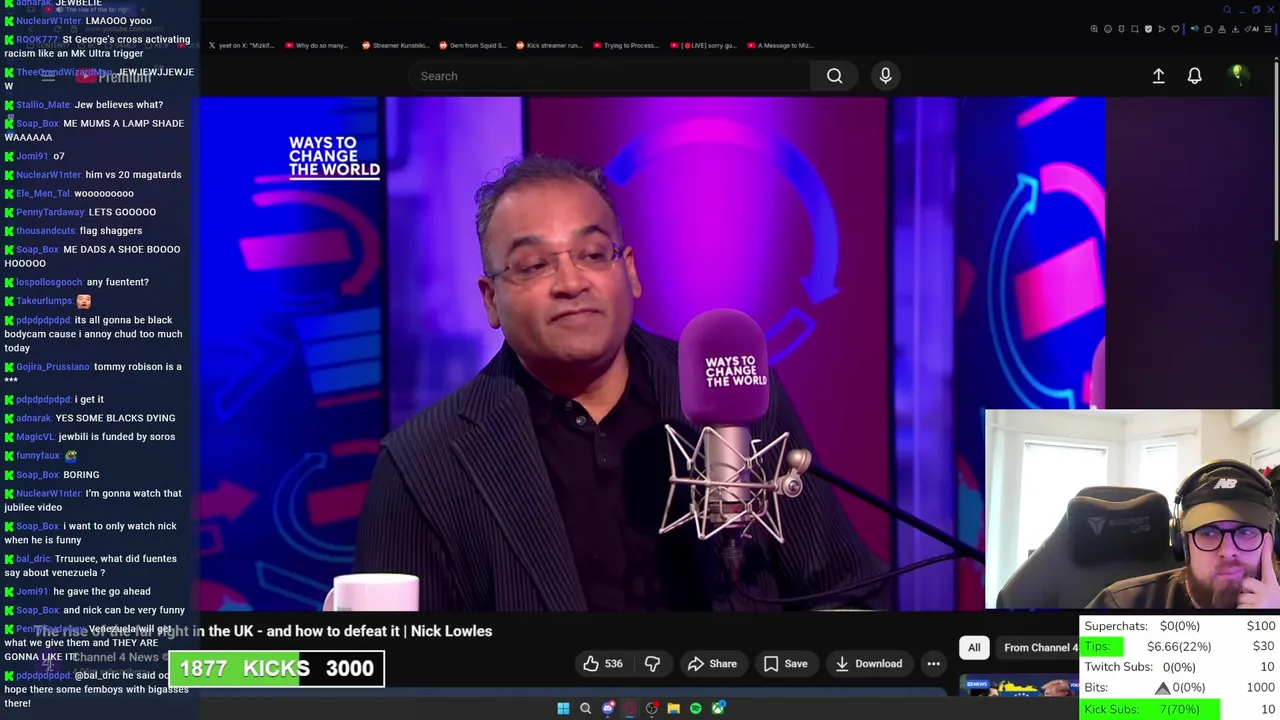Click chat username "Gojira_Prussiano"
Viewport: 1280px width, 720px height.
point(53,367)
